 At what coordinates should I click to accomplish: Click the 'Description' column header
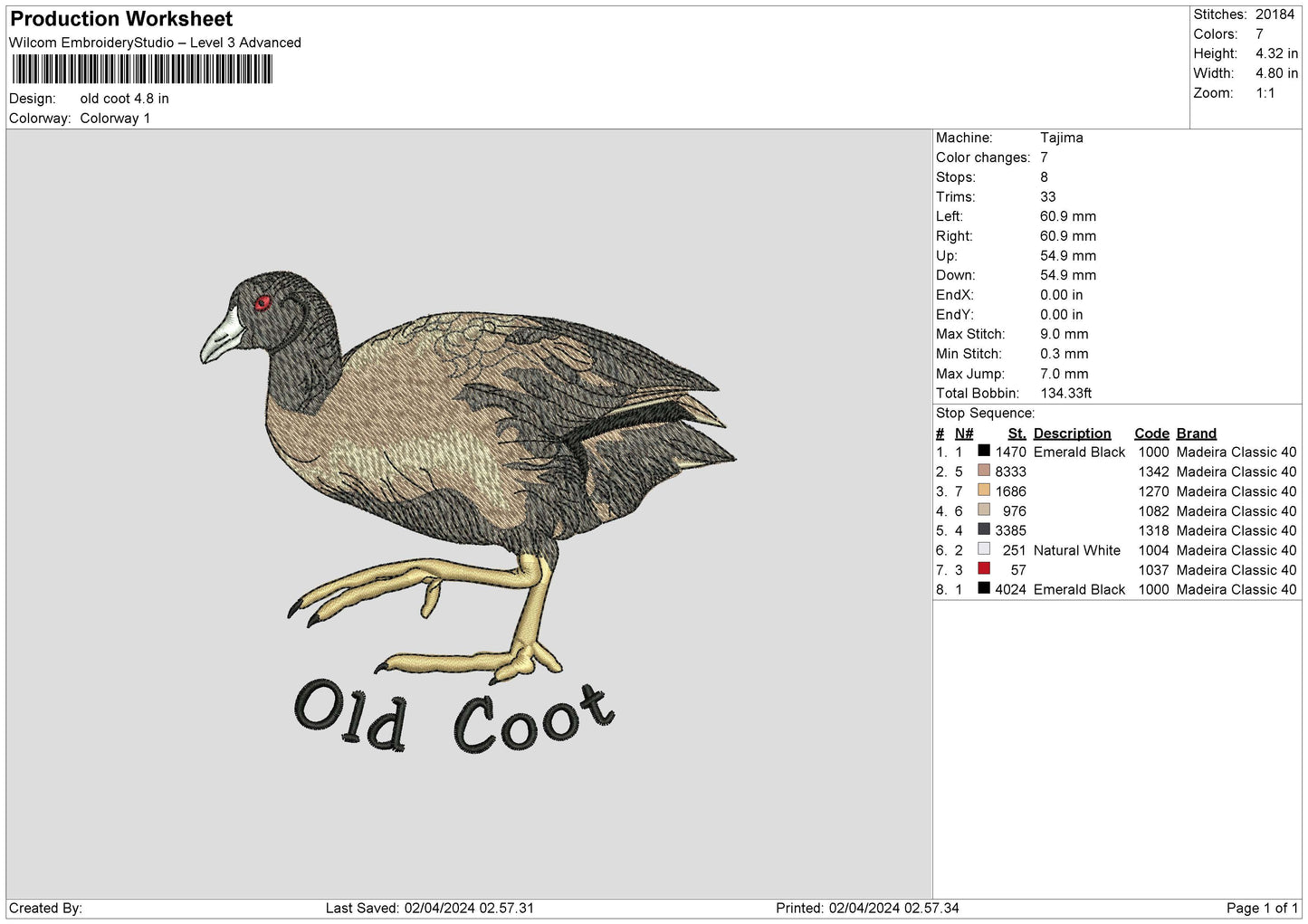1072,433
